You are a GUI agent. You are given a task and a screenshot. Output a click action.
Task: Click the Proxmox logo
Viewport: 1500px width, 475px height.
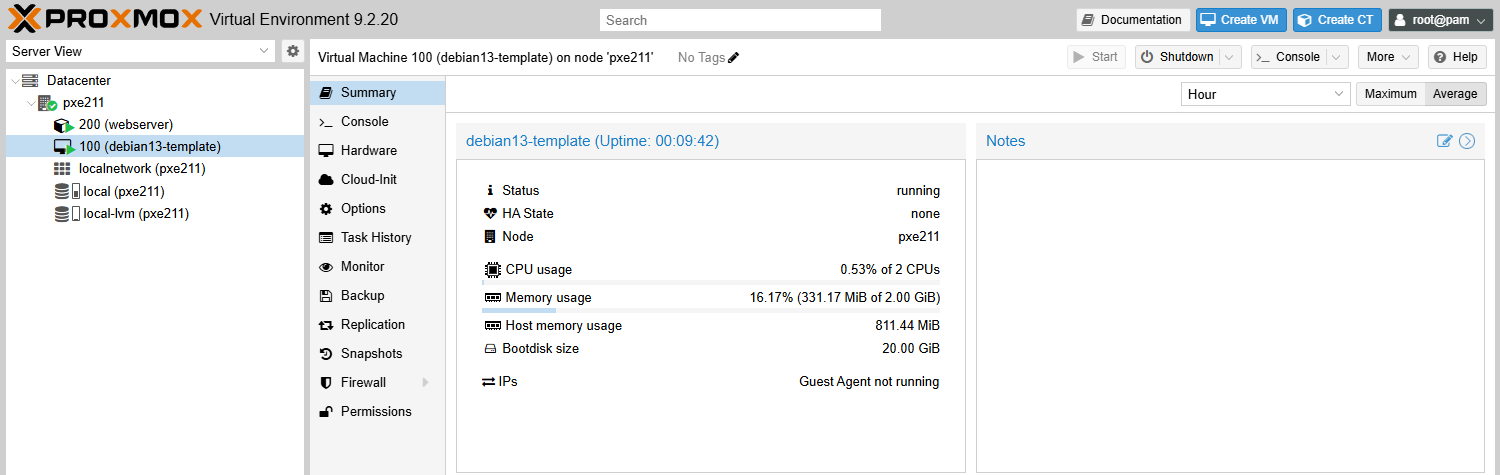tap(105, 19)
